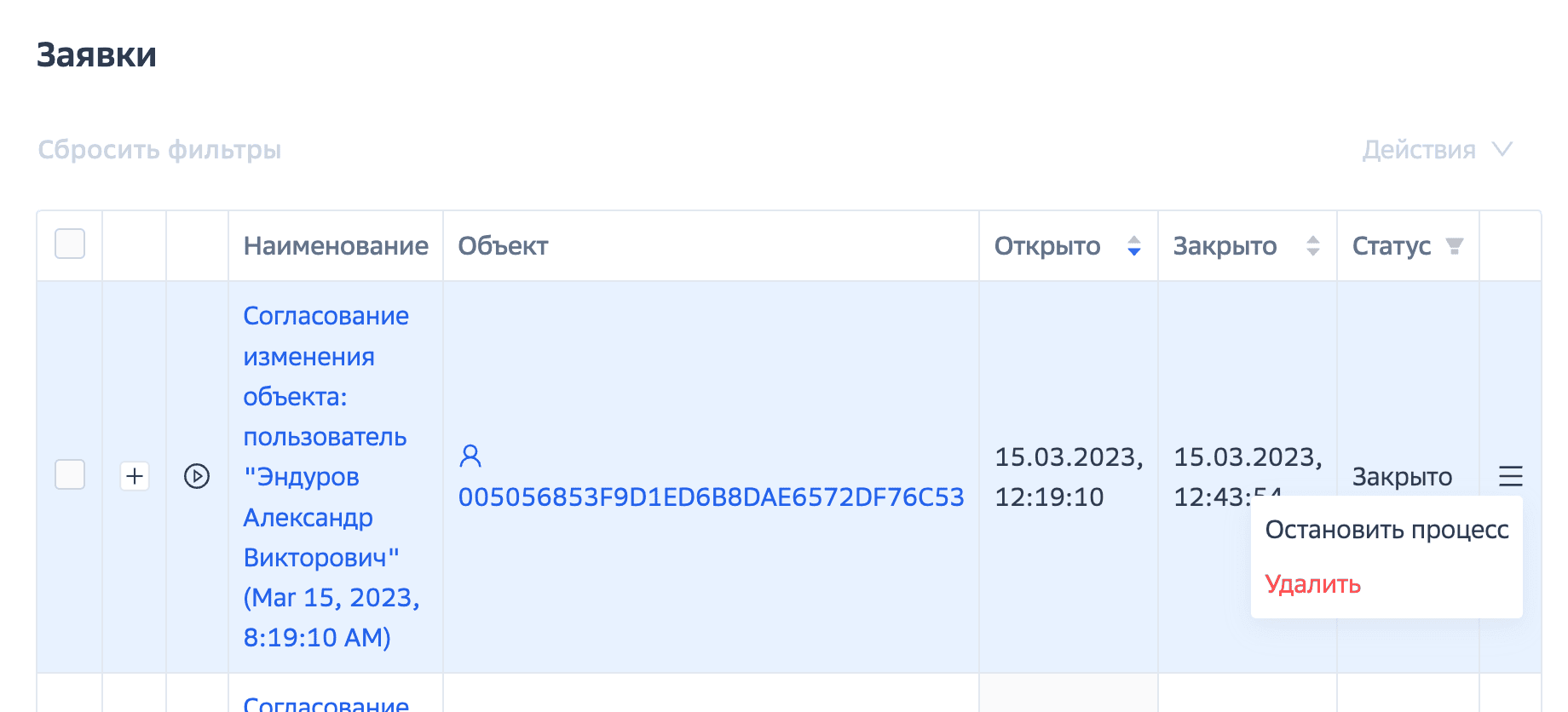This screenshot has width=1568, height=712.
Task: Click the user icon in Объект cell
Action: point(470,456)
